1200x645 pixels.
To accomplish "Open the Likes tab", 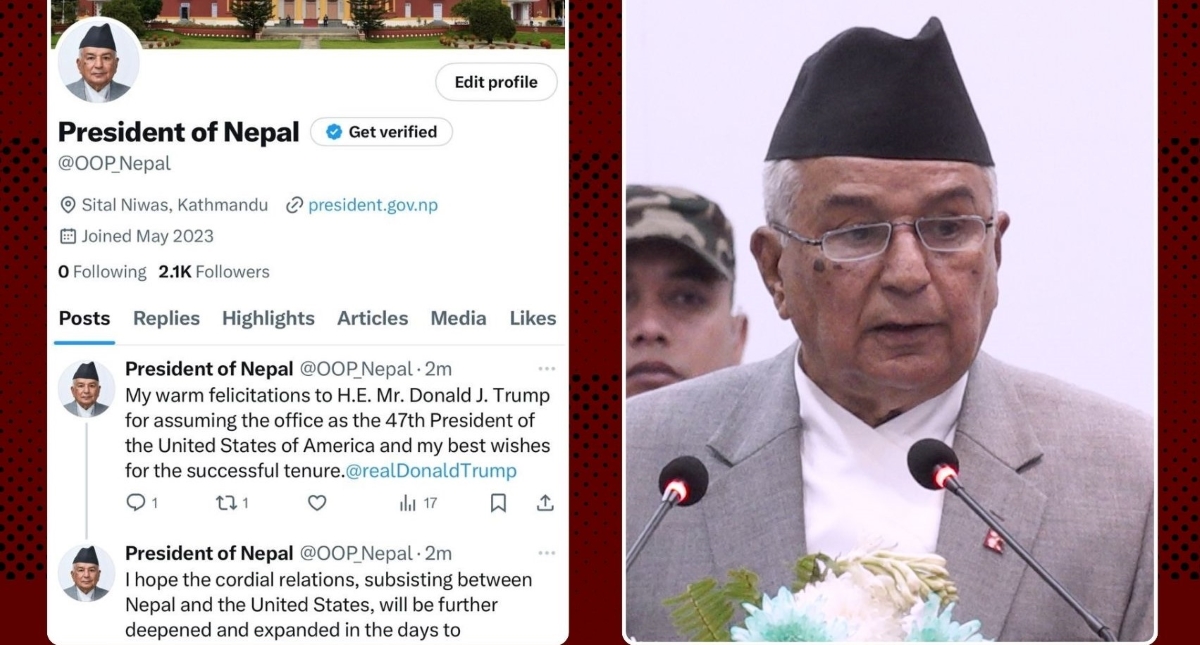I will click(532, 318).
